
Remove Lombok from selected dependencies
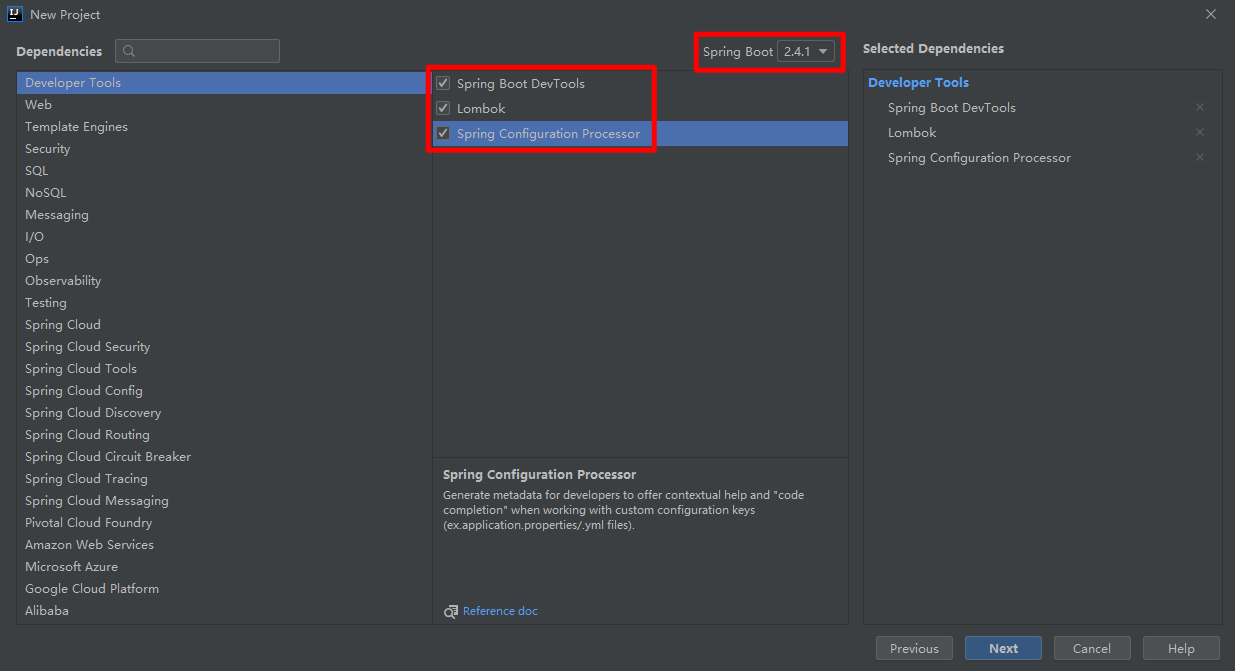(x=1200, y=133)
